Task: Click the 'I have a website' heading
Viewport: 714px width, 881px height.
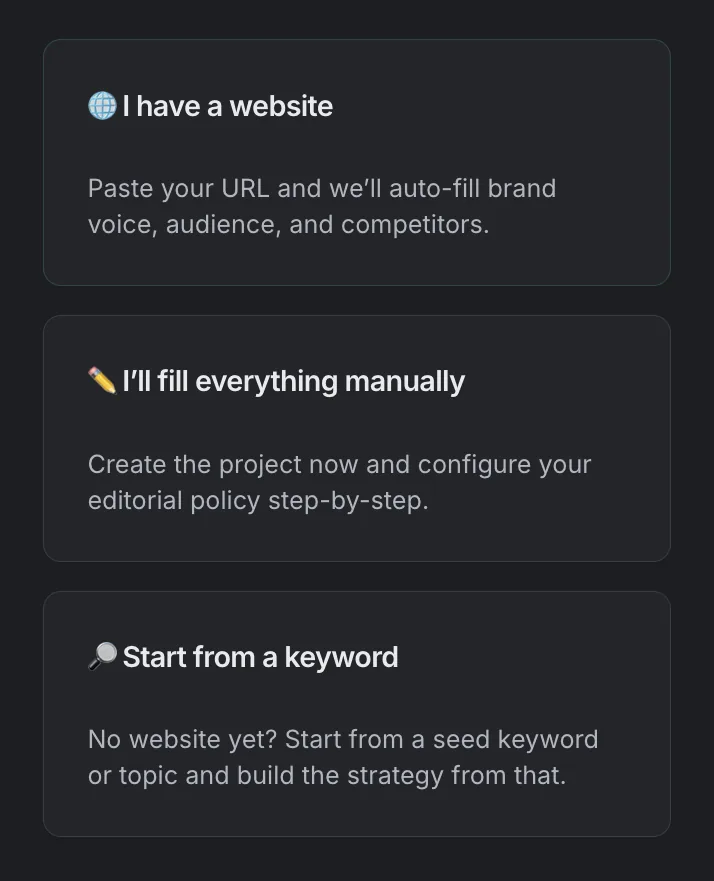Action: (x=226, y=106)
